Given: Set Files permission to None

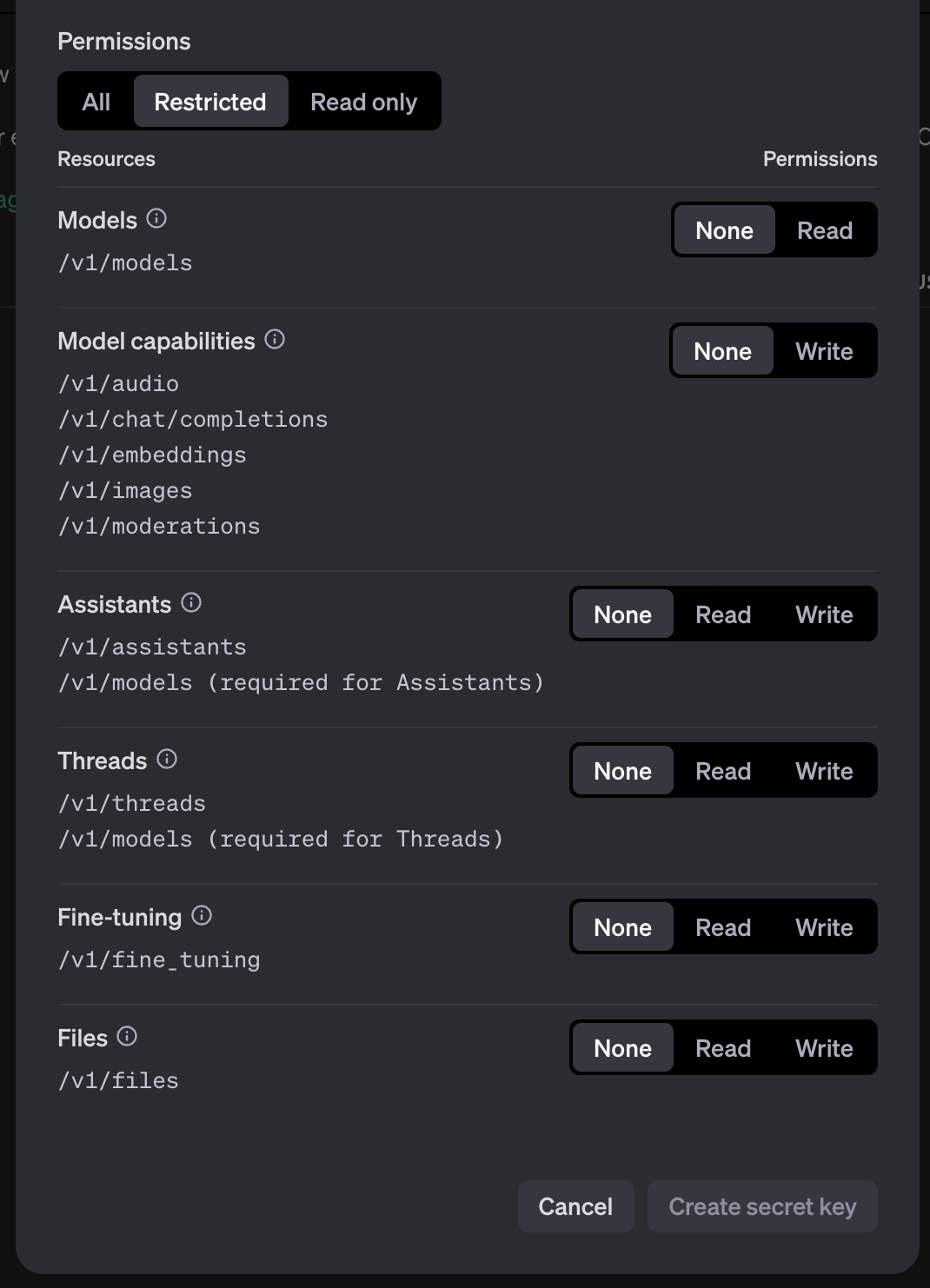Looking at the screenshot, I should coord(622,1047).
